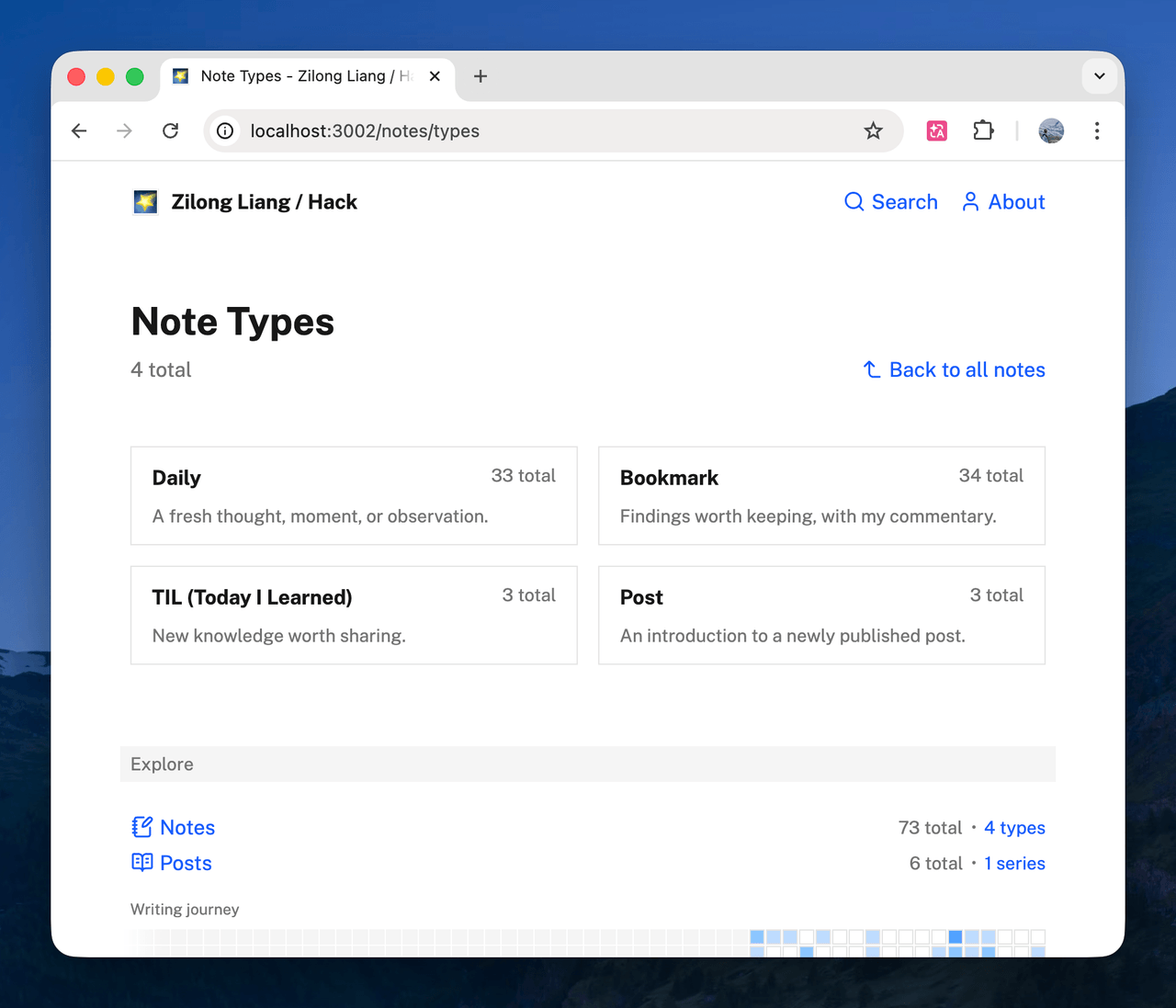Viewport: 1176px width, 1008px height.
Task: Open the 4 types link
Action: 1014,828
